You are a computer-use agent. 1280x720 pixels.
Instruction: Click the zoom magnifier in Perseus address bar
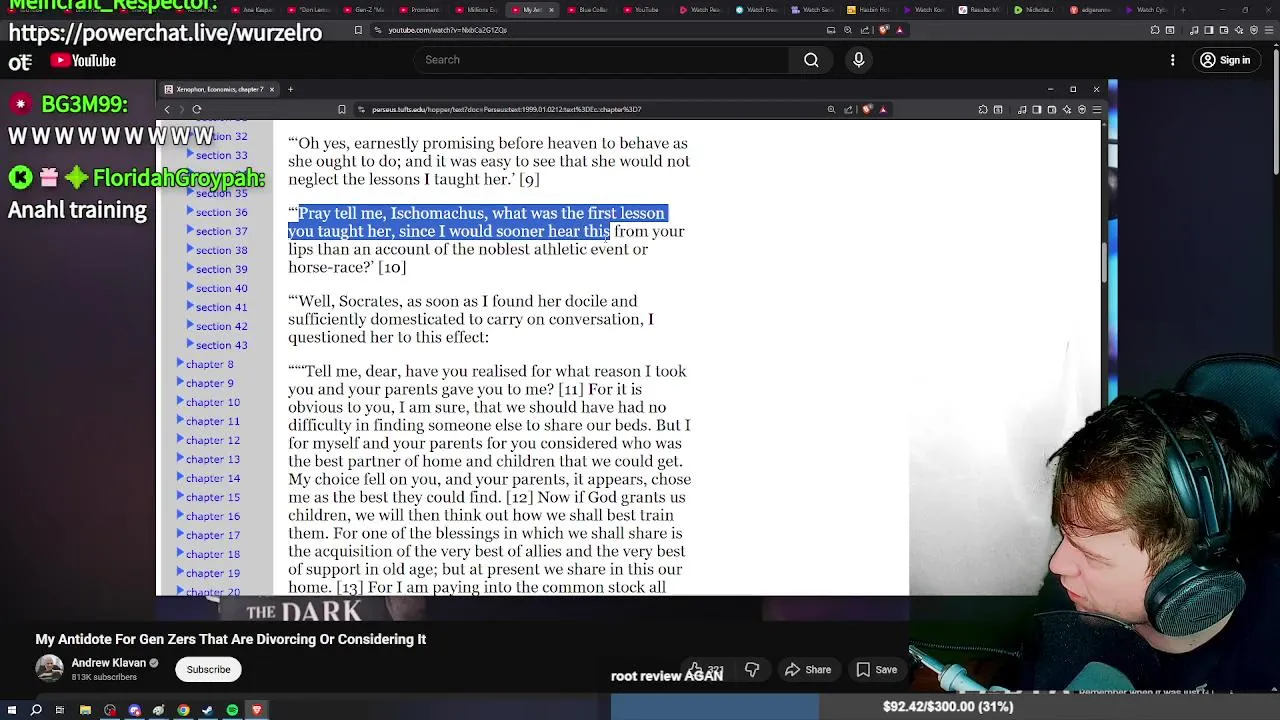(831, 109)
